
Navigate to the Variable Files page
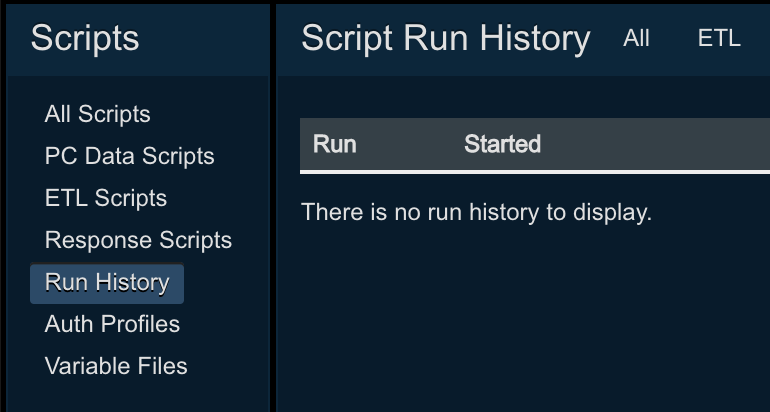tap(116, 366)
